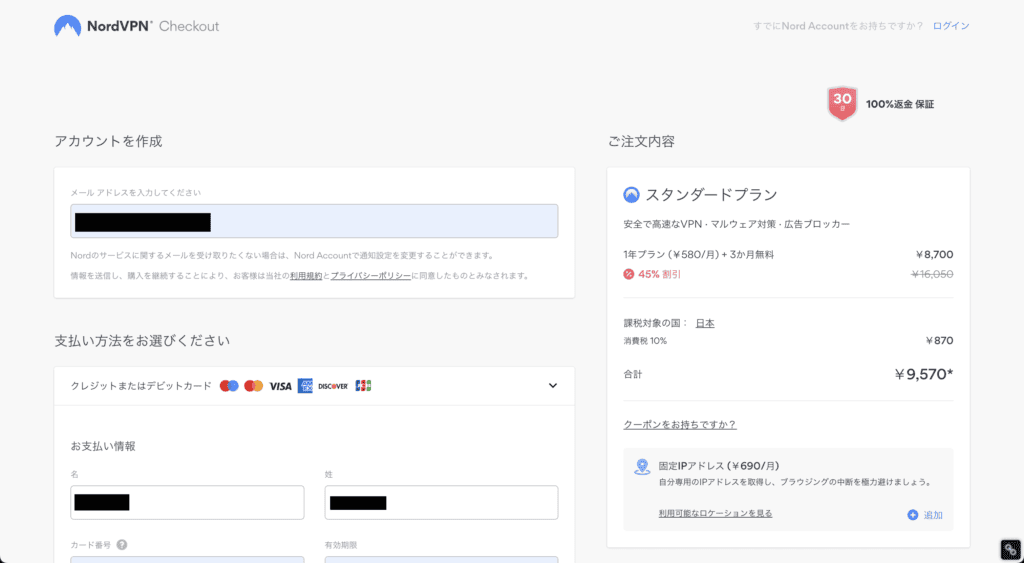Click the email address input field
1024x563 pixels.
point(314,221)
